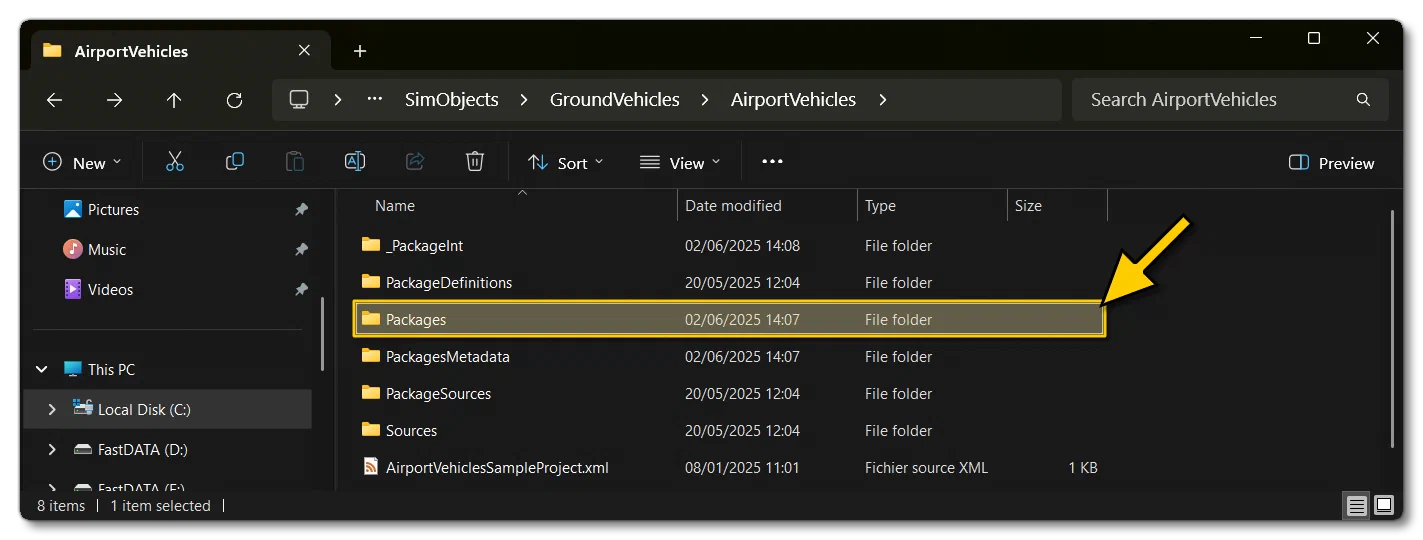Click the Copy icon in toolbar
This screenshot has width=1423, height=540.
(x=235, y=162)
